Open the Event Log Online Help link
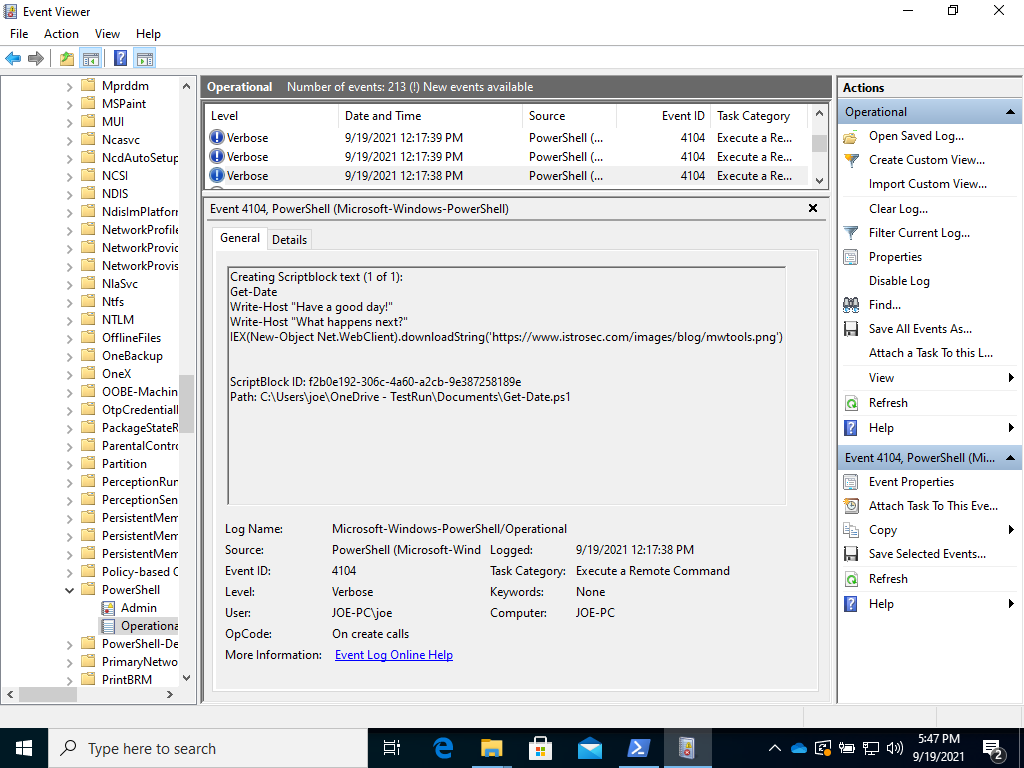The height and width of the screenshot is (768, 1024). pos(394,655)
